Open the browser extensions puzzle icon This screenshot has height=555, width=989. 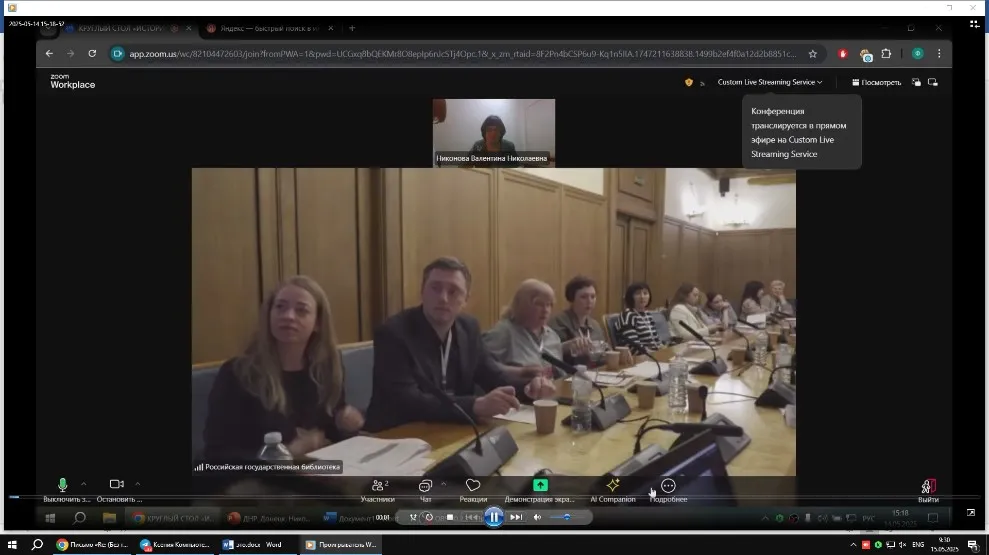886,54
